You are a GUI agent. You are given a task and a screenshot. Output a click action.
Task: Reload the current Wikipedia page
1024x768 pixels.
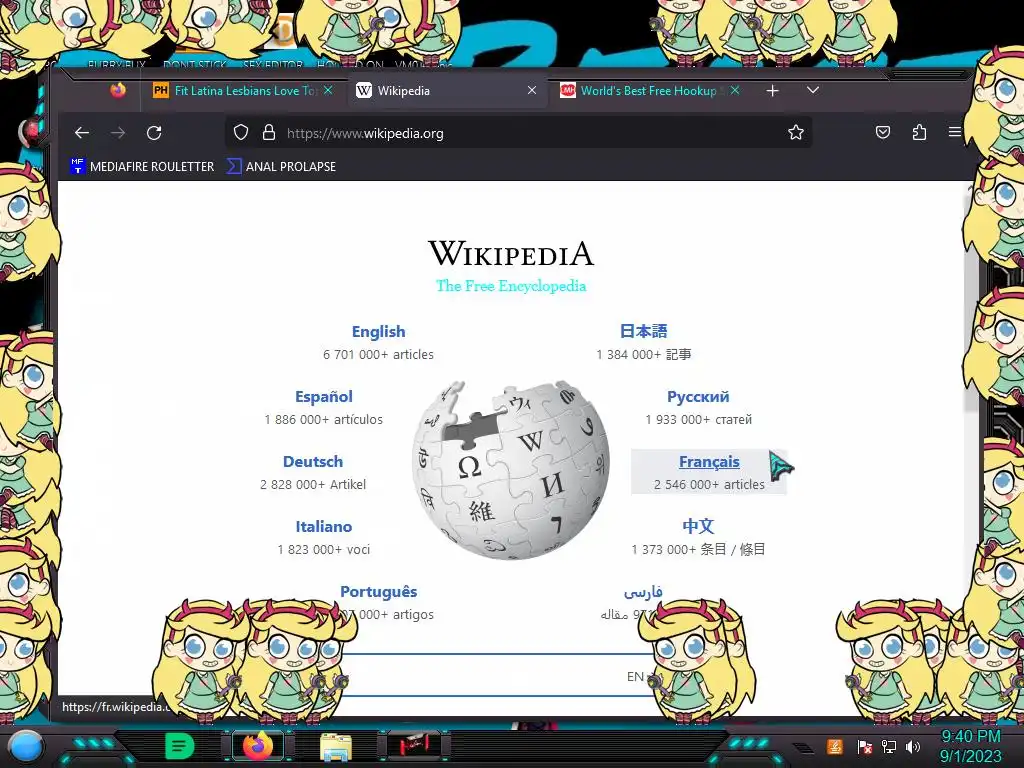(154, 133)
